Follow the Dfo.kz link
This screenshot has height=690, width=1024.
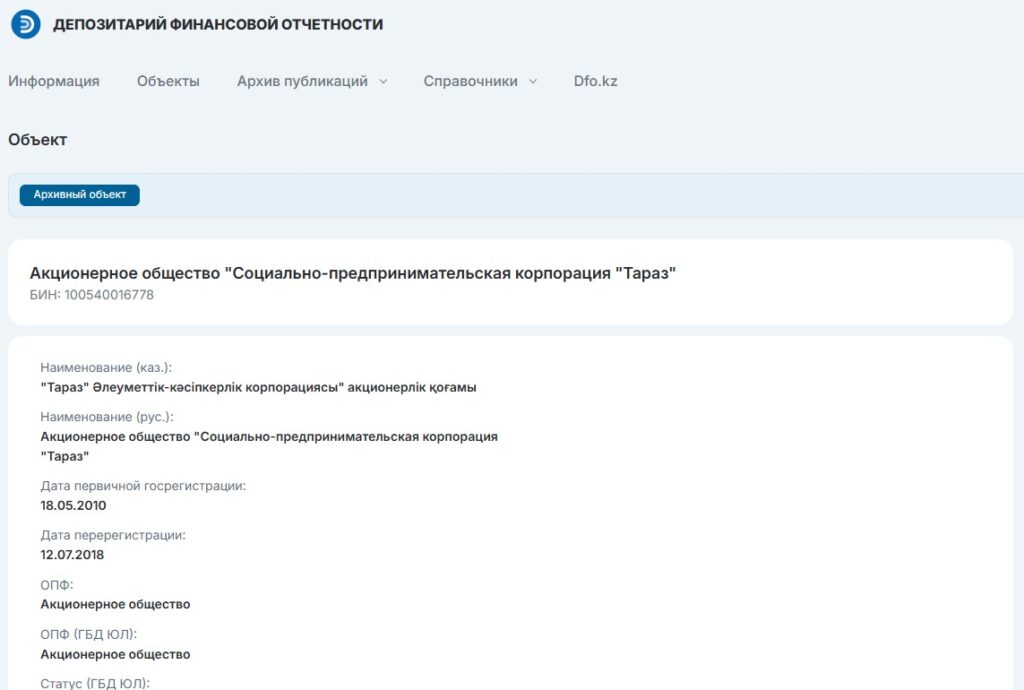[x=596, y=81]
